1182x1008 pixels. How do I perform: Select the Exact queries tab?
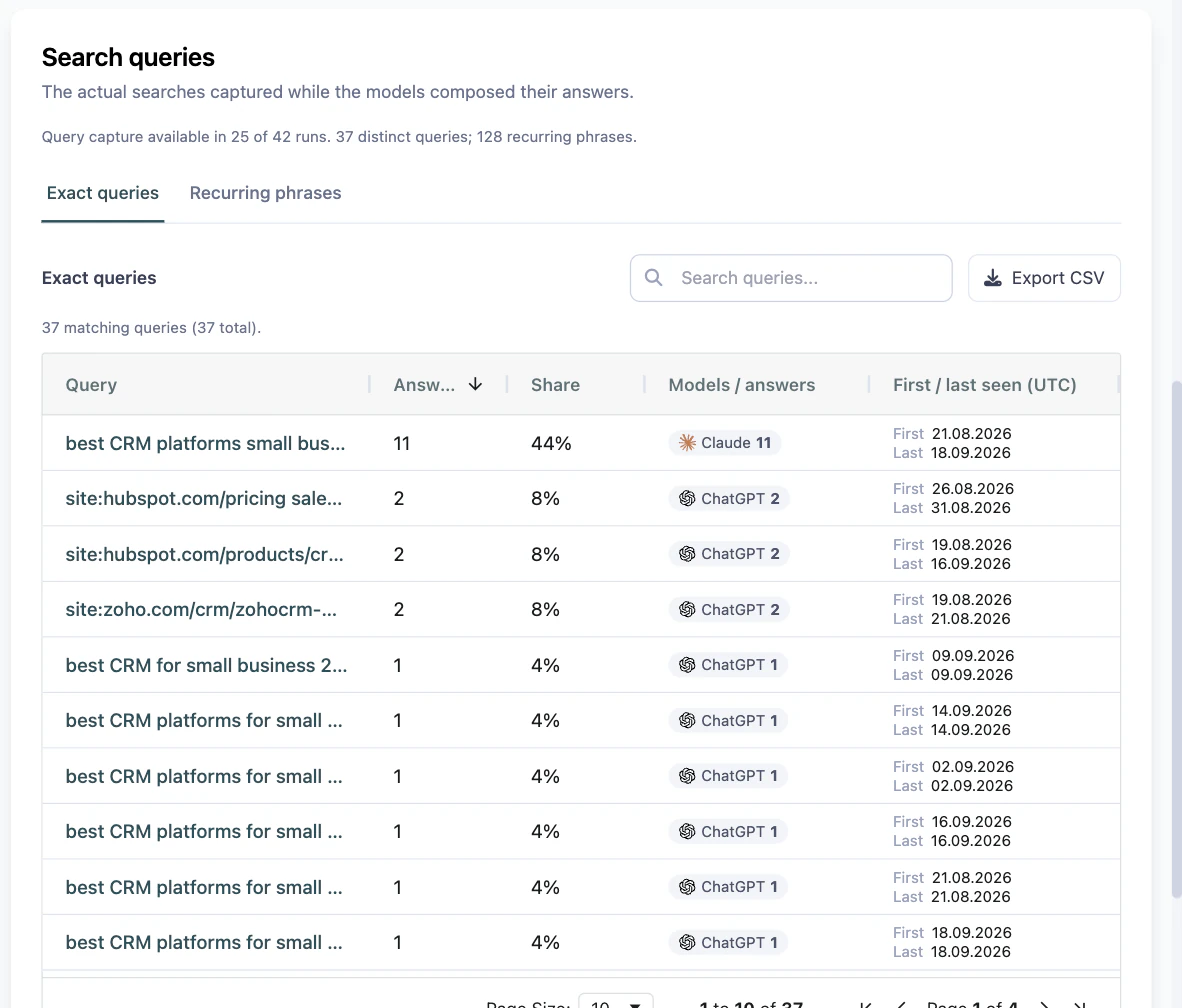(103, 193)
